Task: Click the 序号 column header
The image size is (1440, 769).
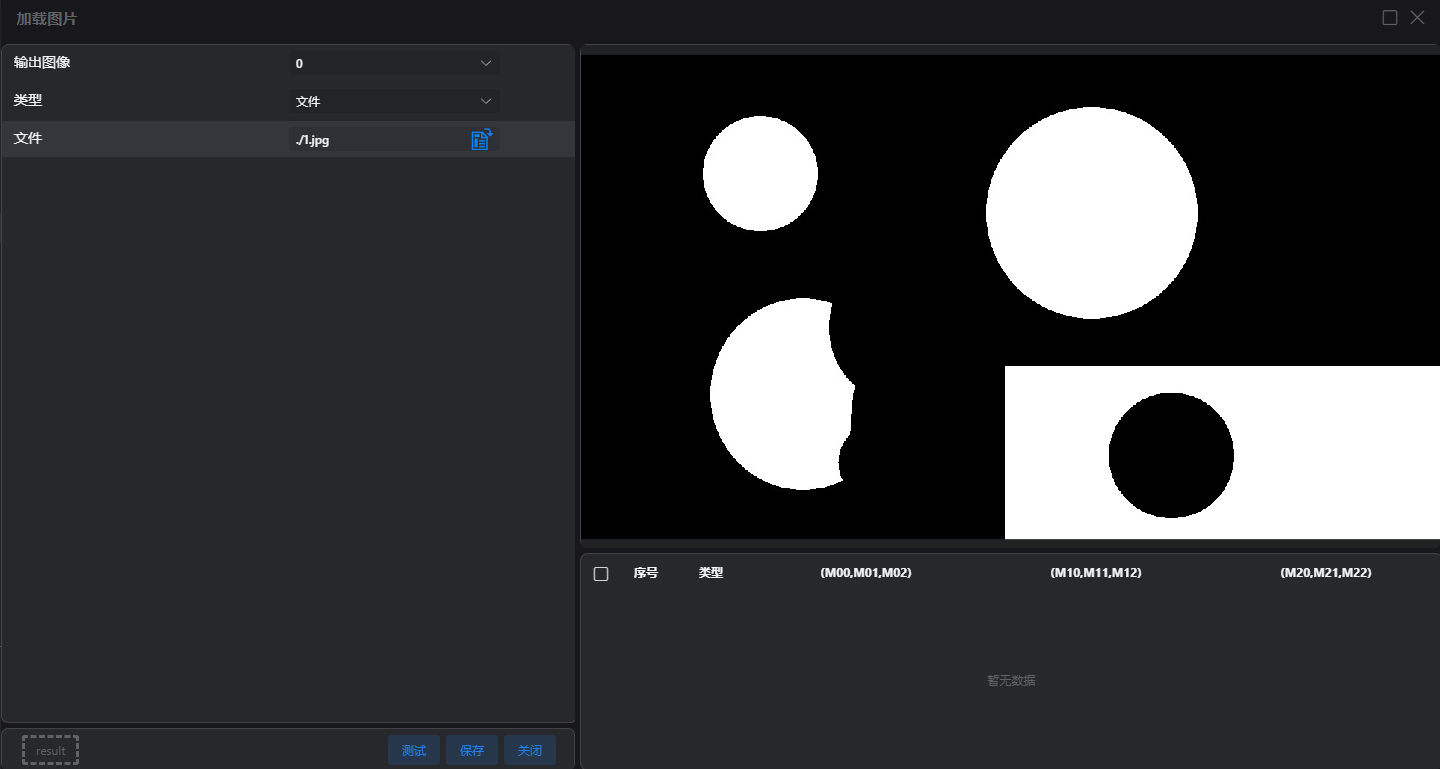Action: point(646,573)
